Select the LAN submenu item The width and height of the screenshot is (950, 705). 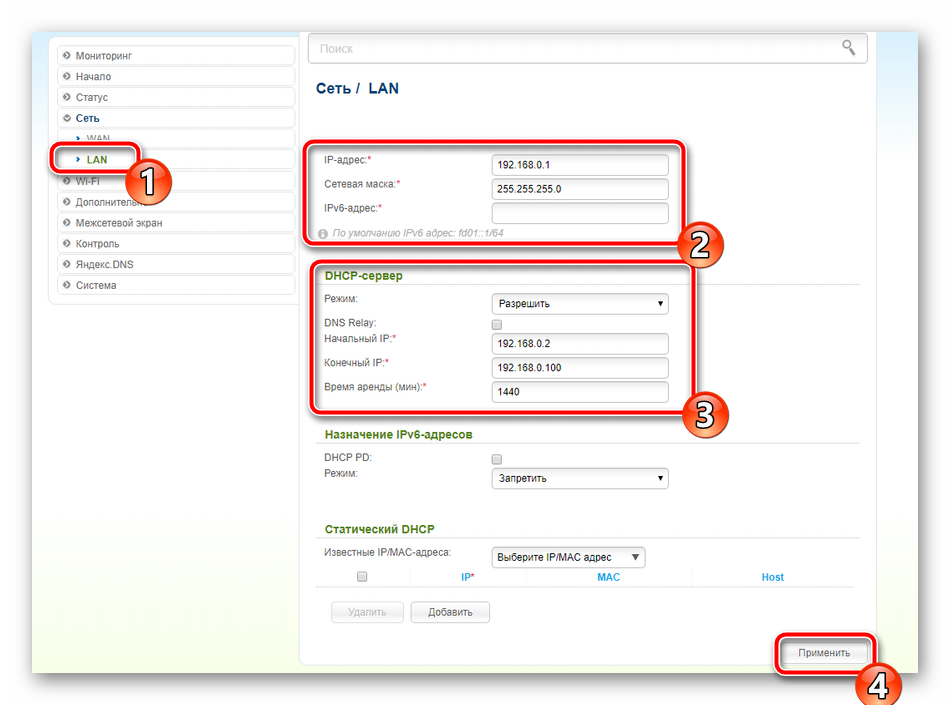[97, 159]
